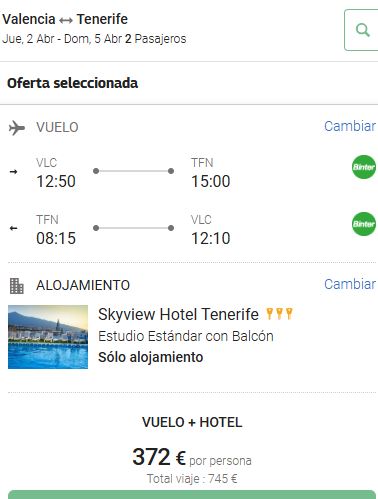Click the green button below total price
This screenshot has height=499, width=378.
pos(192,494)
